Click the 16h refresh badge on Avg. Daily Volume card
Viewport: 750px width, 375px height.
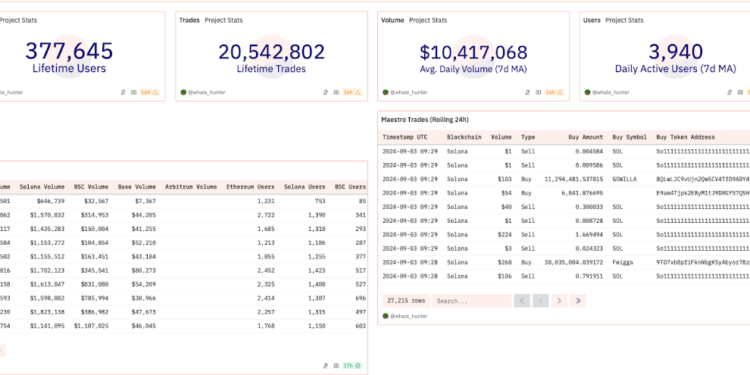click(x=554, y=92)
